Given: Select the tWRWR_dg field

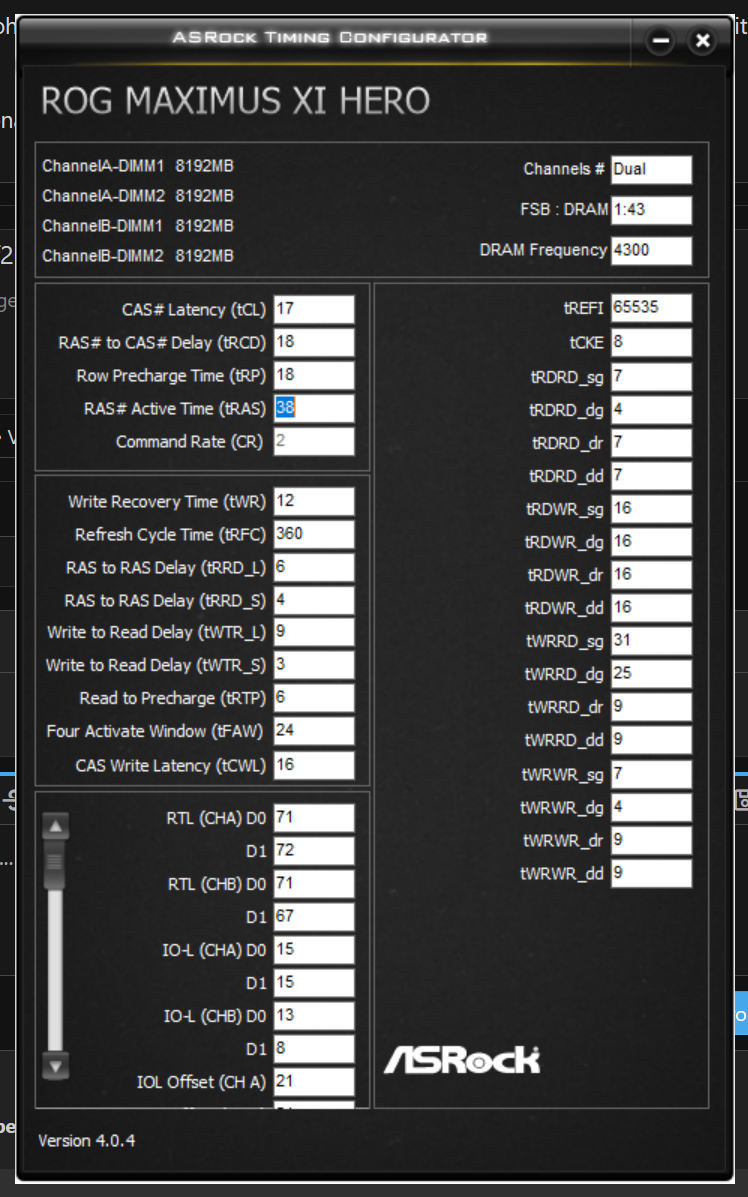Looking at the screenshot, I should (x=651, y=807).
